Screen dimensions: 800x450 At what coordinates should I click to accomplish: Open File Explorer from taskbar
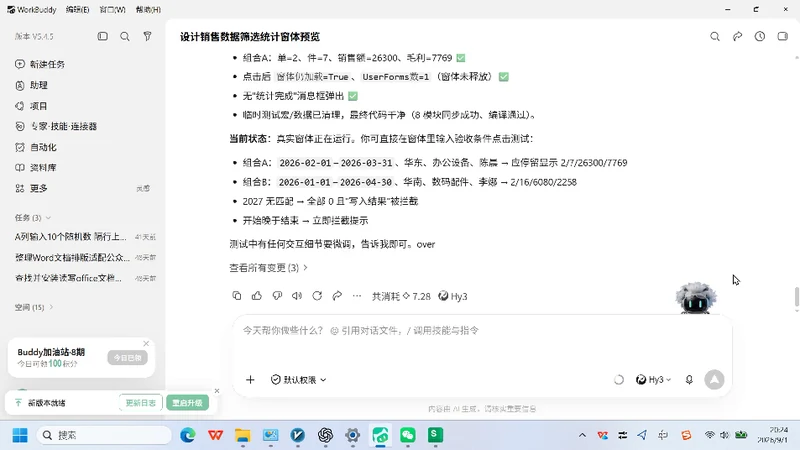click(243, 435)
